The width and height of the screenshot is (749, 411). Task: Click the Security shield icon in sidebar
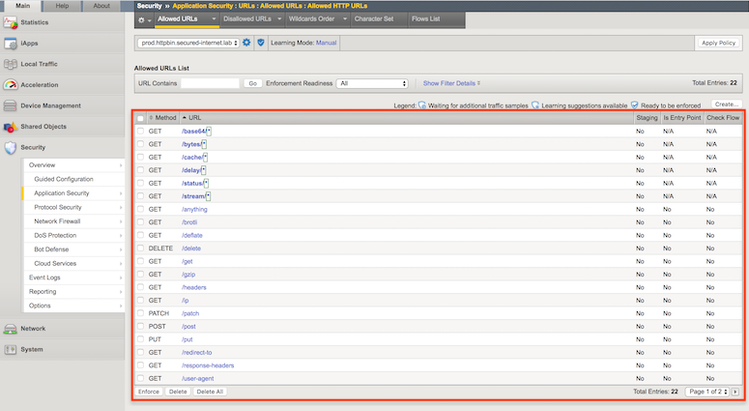(10, 148)
